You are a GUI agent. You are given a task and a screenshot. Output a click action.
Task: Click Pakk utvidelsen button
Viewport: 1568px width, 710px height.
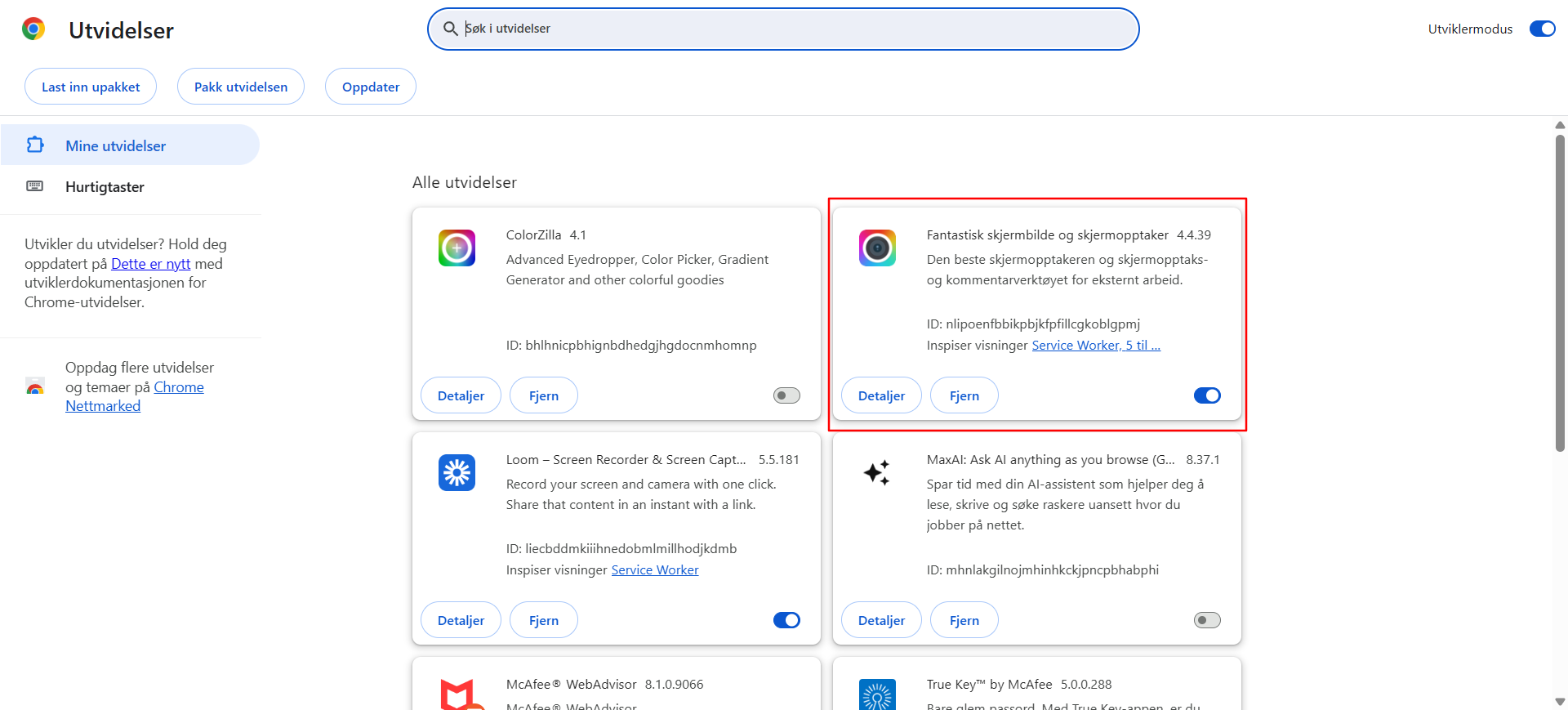[x=241, y=87]
